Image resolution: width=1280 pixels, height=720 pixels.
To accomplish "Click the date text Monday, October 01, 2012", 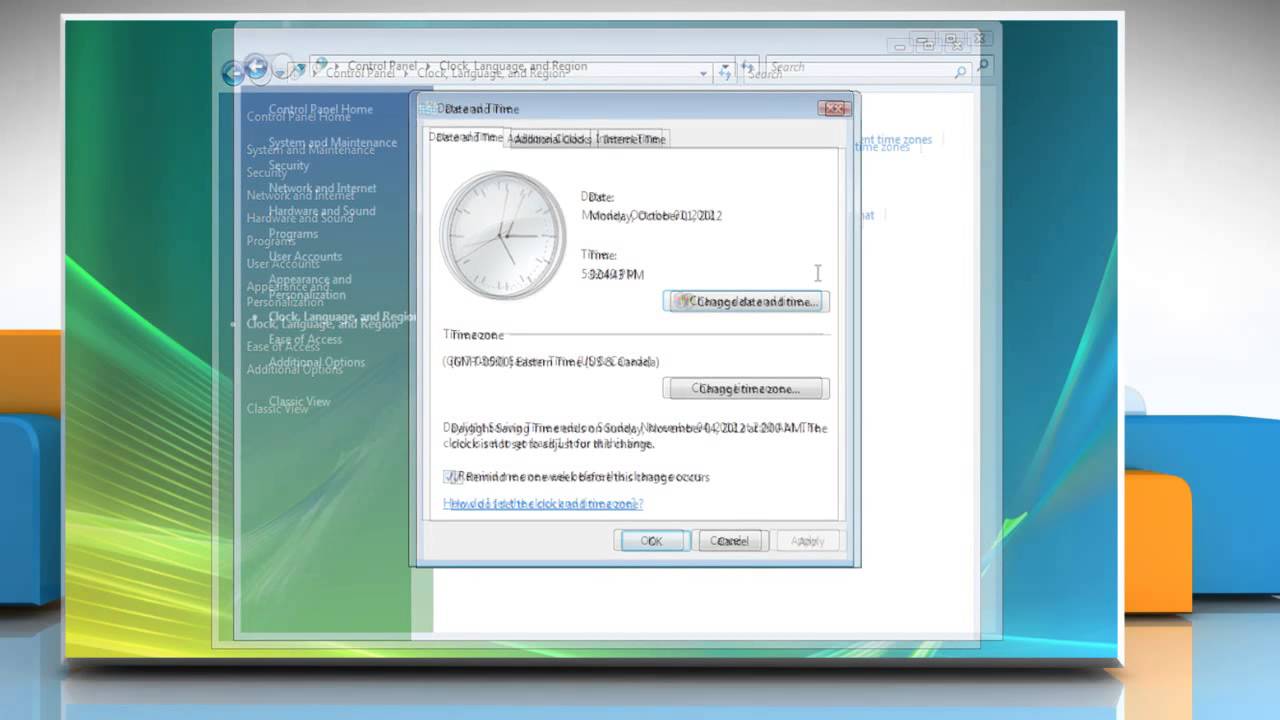I will 652,215.
